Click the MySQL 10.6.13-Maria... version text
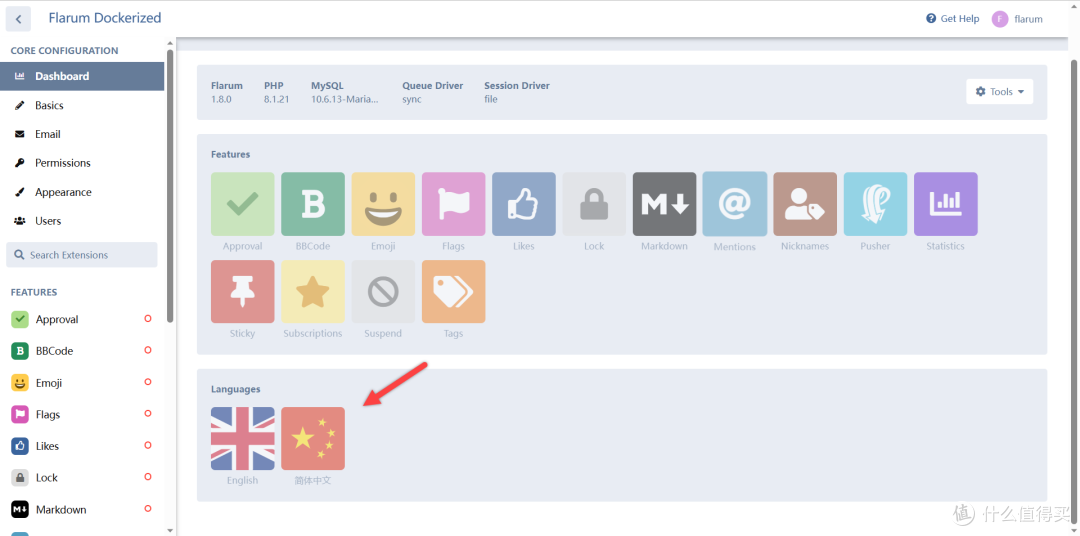Screen dimensions: 1080x536 pos(344,99)
